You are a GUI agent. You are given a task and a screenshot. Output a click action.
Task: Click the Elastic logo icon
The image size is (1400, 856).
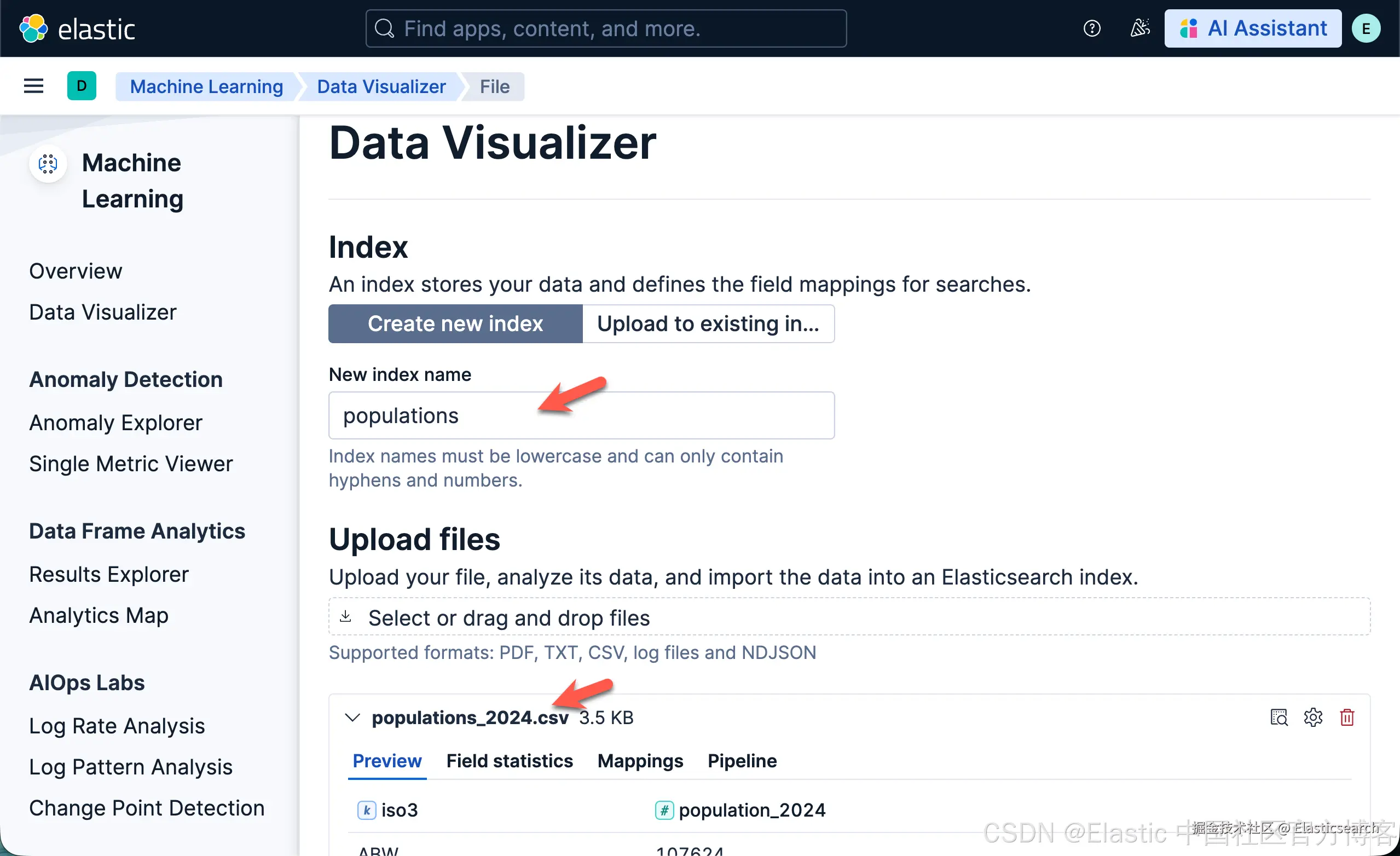(33, 28)
